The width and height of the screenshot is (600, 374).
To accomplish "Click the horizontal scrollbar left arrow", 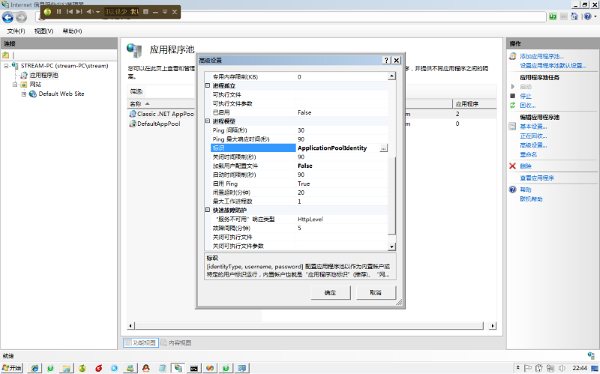I will [x=131, y=326].
